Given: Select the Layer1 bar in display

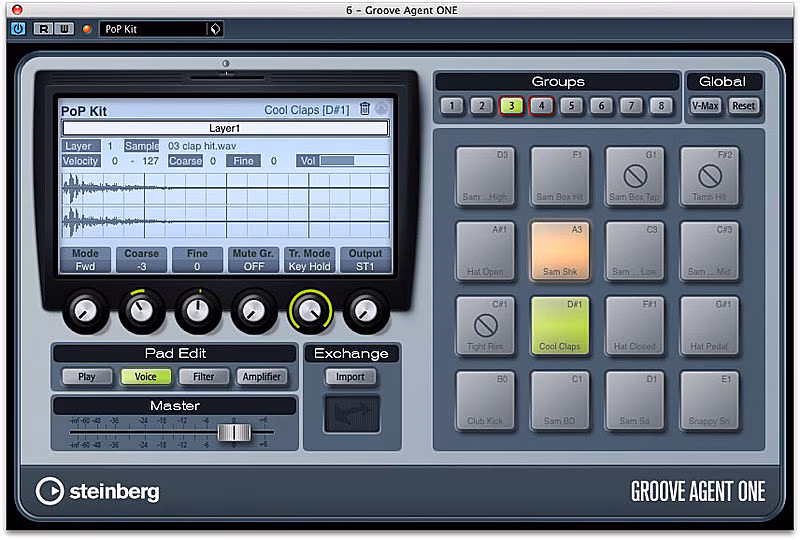Looking at the screenshot, I should [x=224, y=128].
